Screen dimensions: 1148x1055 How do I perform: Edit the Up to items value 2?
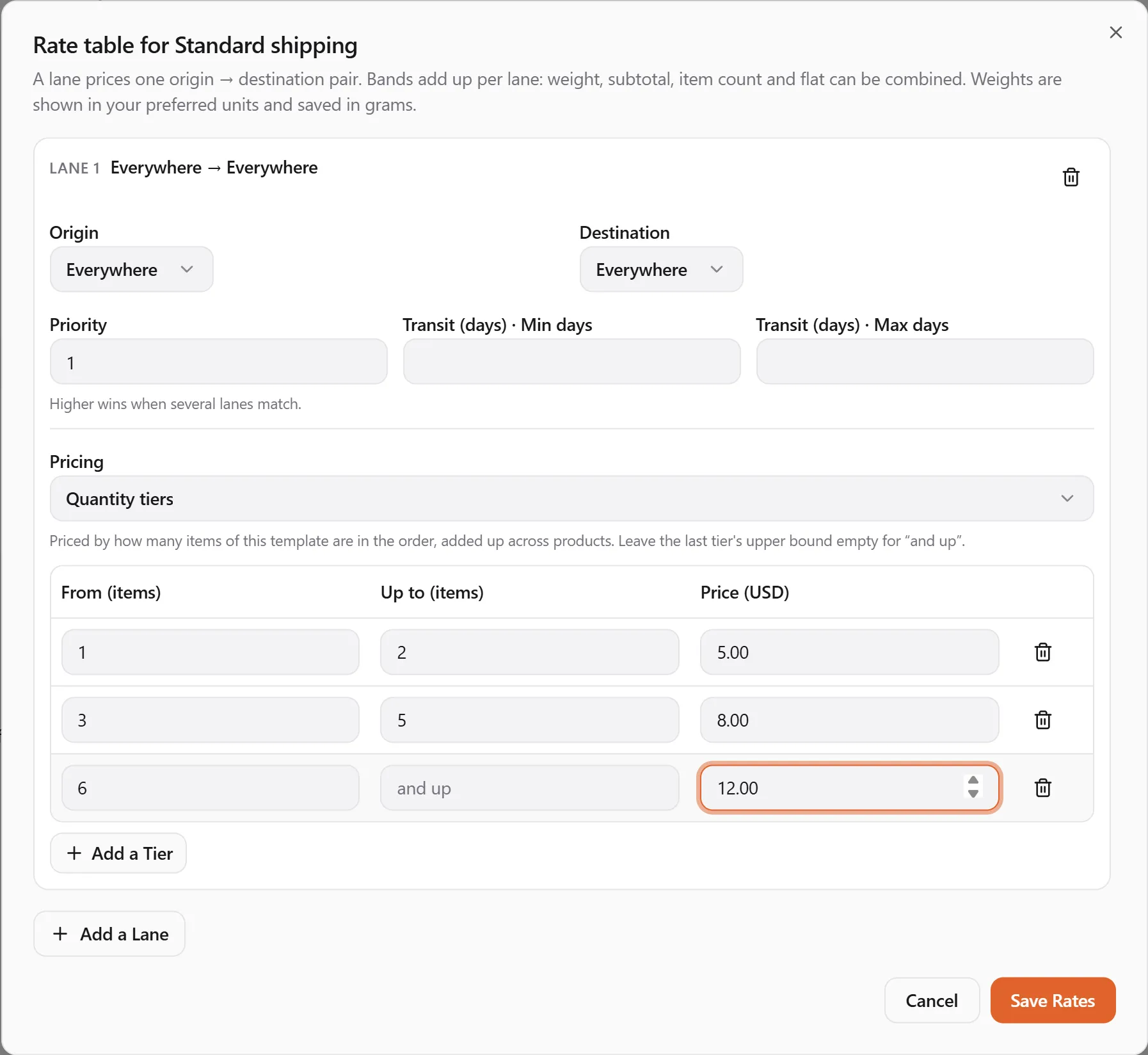pos(529,652)
